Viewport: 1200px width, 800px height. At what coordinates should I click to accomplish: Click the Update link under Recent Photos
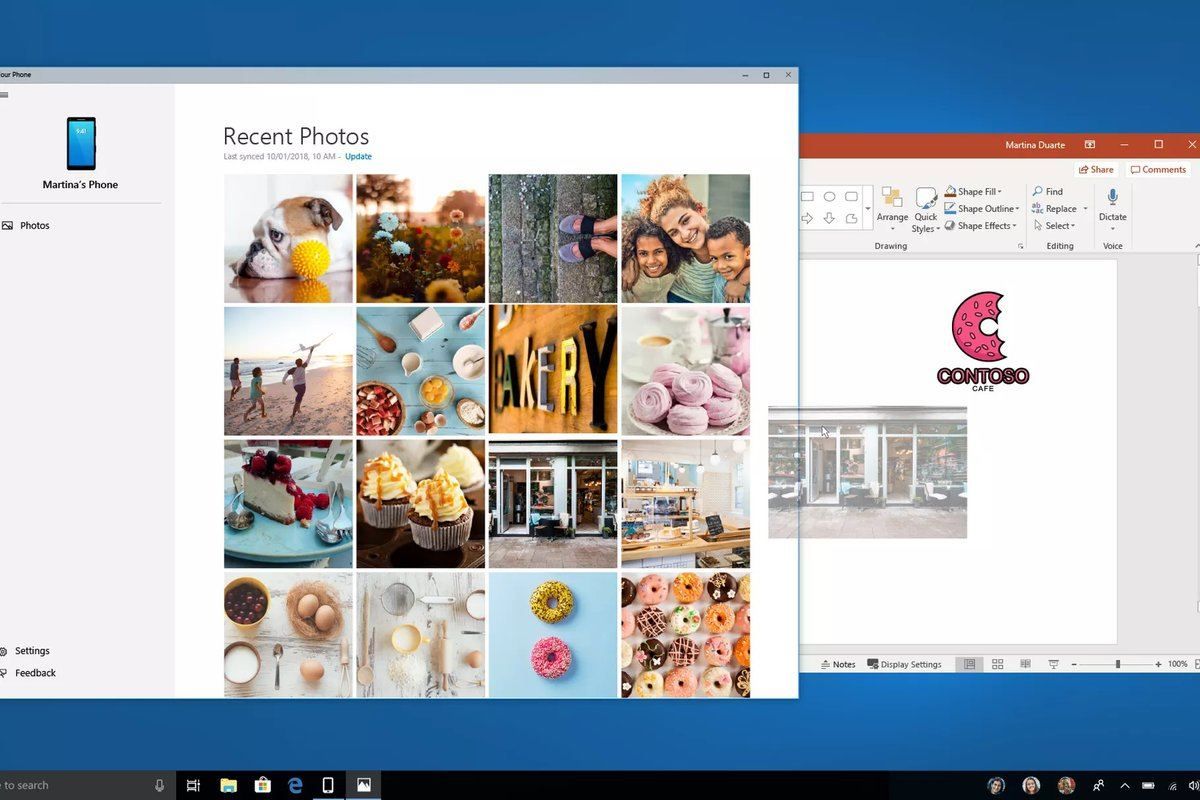[358, 157]
